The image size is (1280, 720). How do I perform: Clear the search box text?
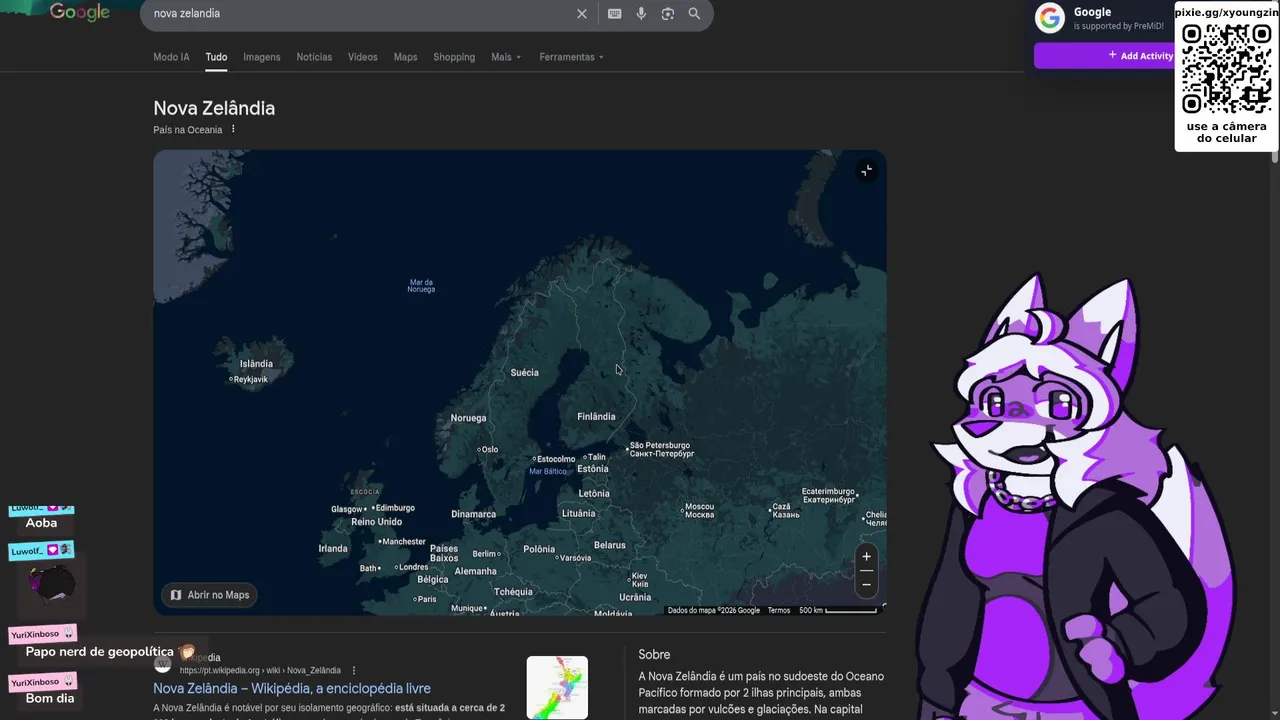click(581, 14)
